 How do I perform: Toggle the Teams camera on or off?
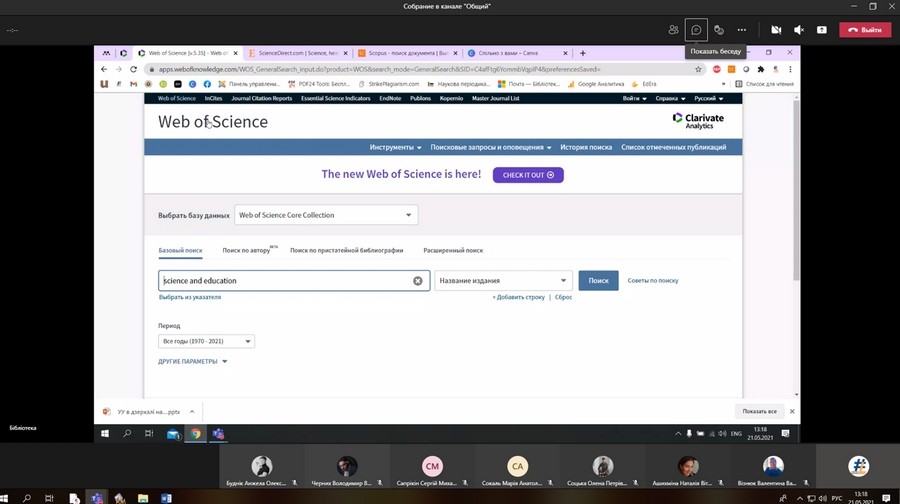tap(776, 30)
